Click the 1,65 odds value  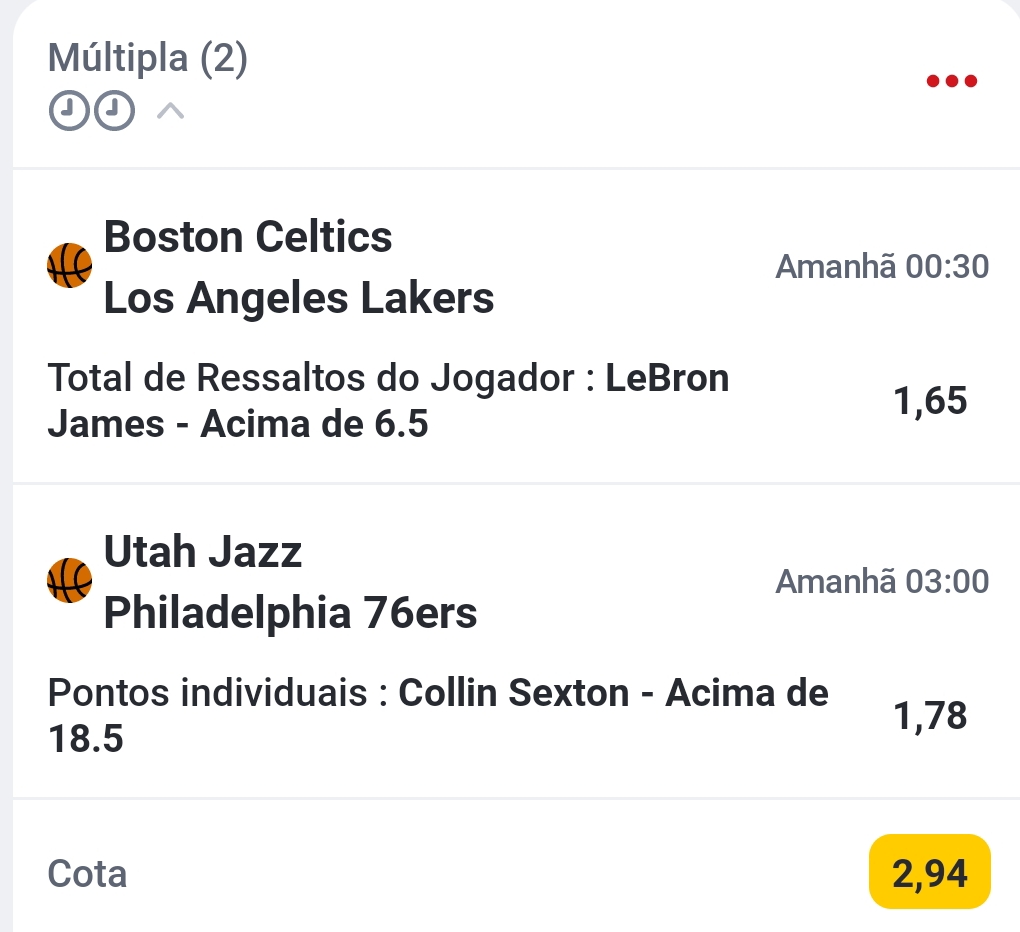click(x=930, y=401)
